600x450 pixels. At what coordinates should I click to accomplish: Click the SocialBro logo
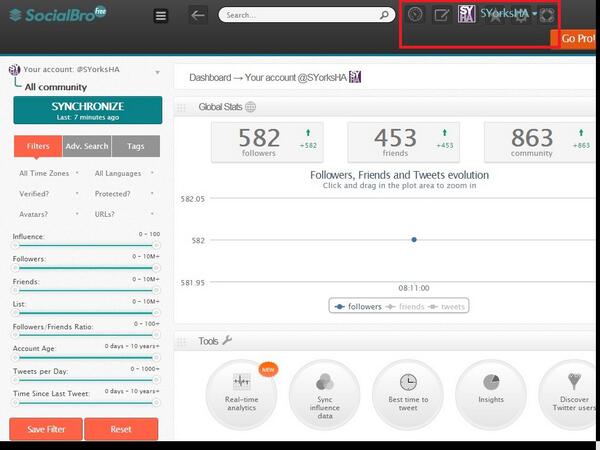click(57, 15)
